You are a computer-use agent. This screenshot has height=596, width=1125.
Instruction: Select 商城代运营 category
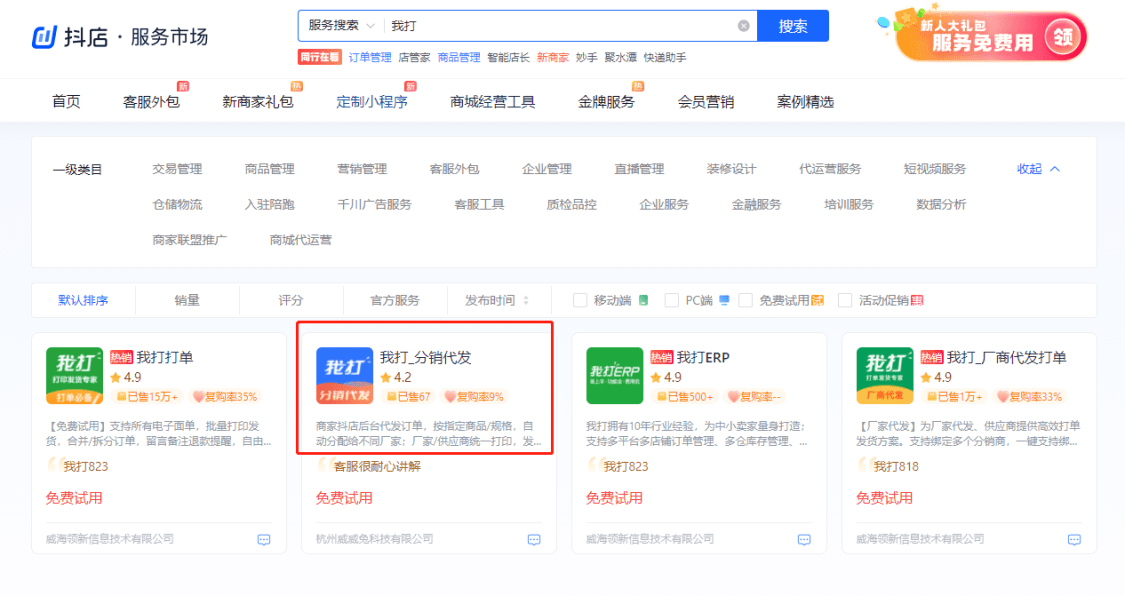[x=301, y=240]
